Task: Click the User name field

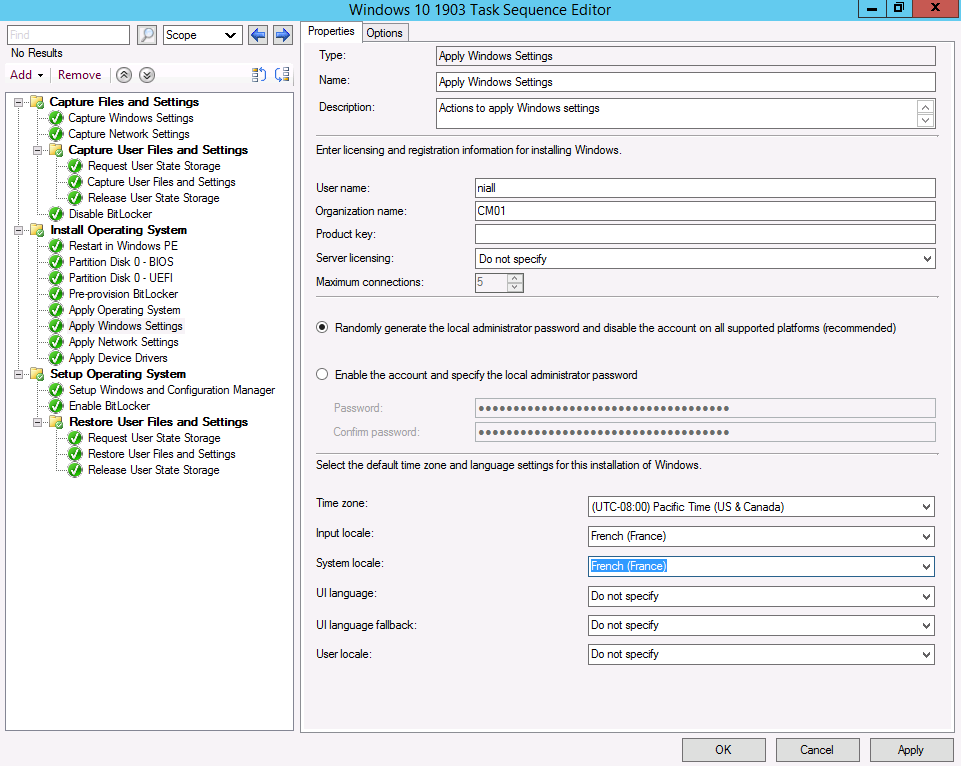Action: [705, 188]
